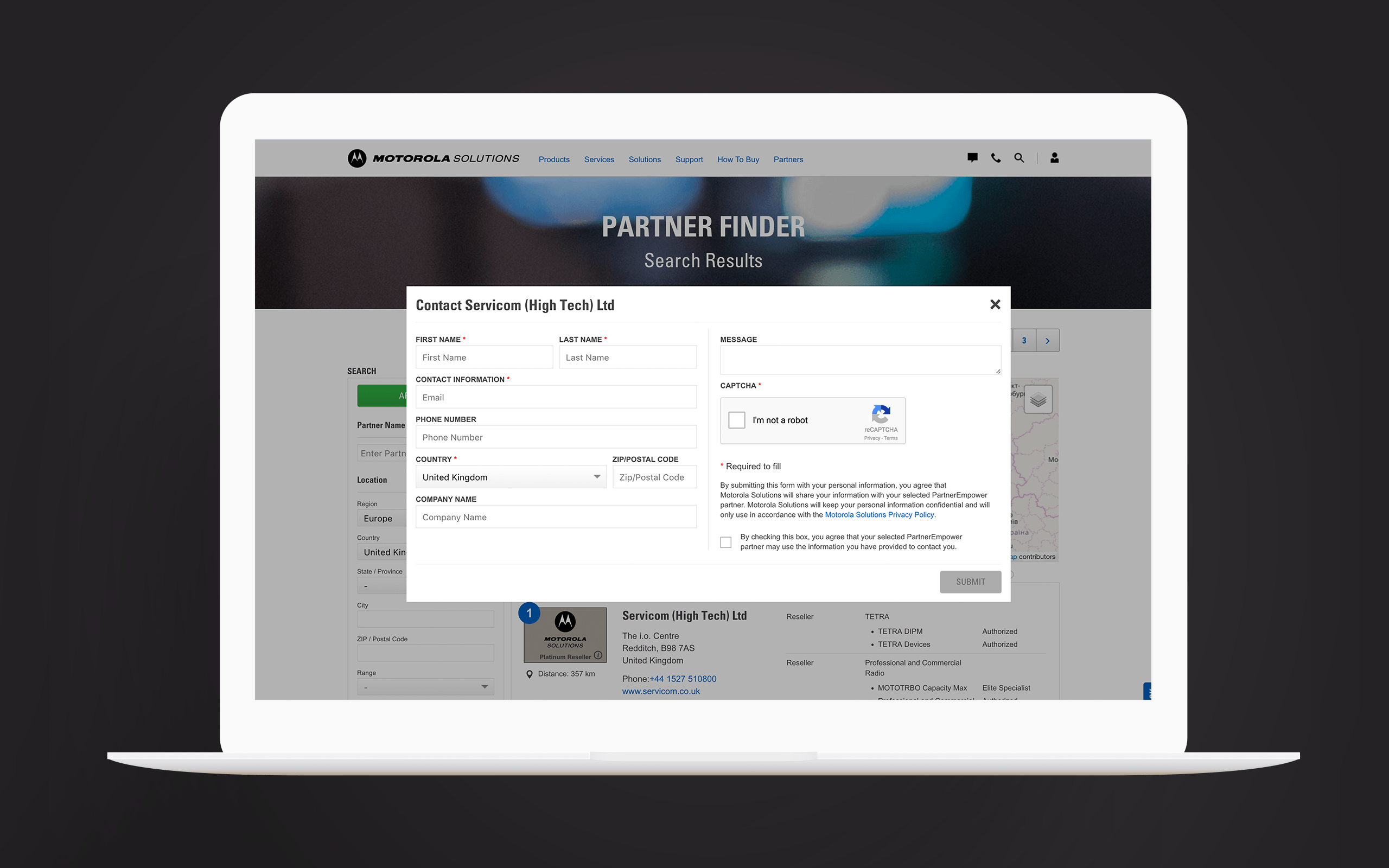Click the Phone Number field

click(556, 437)
